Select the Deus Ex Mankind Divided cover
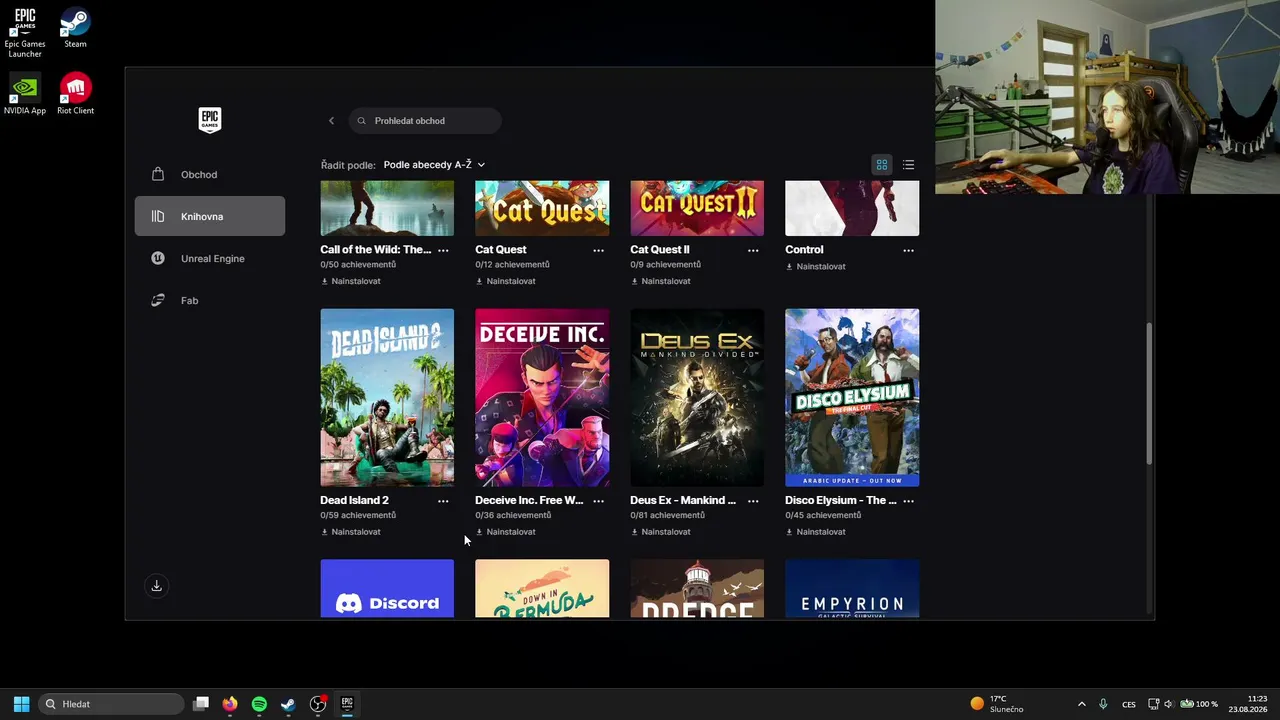1280x720 pixels. [697, 397]
